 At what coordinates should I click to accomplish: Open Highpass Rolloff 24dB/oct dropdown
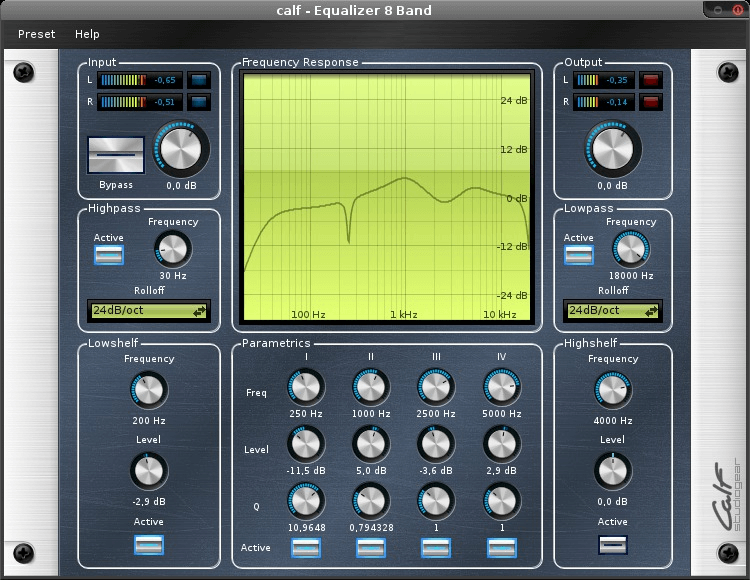149,311
